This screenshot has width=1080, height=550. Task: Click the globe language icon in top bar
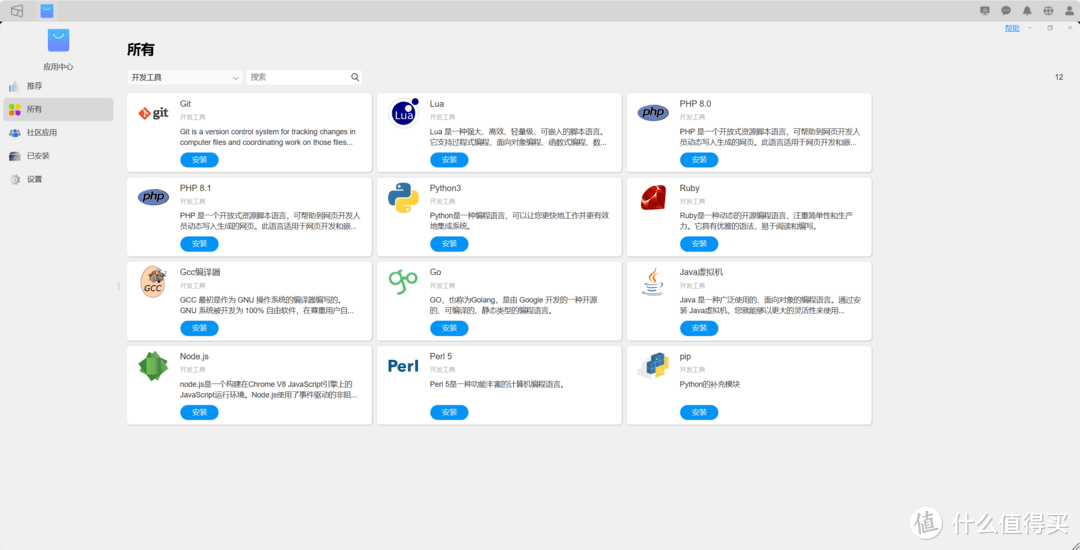point(1048,10)
